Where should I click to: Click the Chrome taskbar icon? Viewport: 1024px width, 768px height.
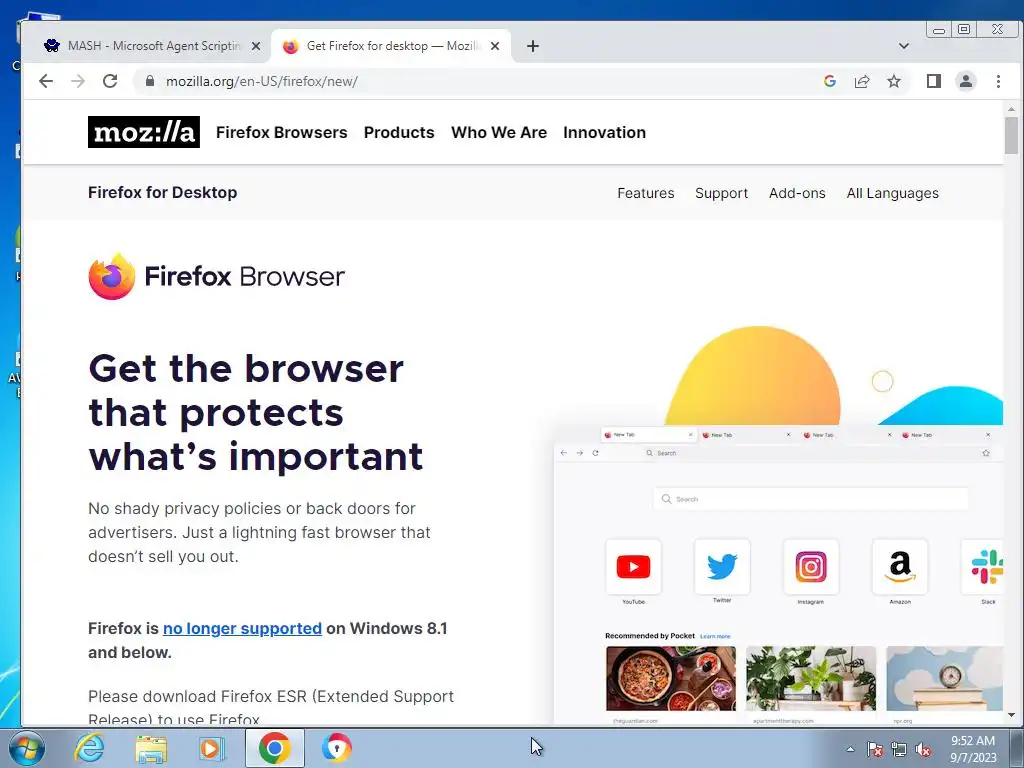click(274, 748)
